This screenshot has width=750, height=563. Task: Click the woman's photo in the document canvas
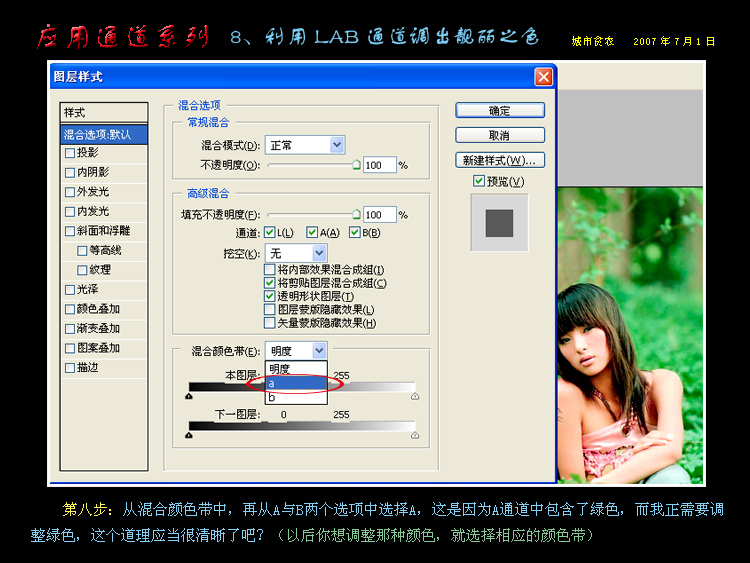630,335
